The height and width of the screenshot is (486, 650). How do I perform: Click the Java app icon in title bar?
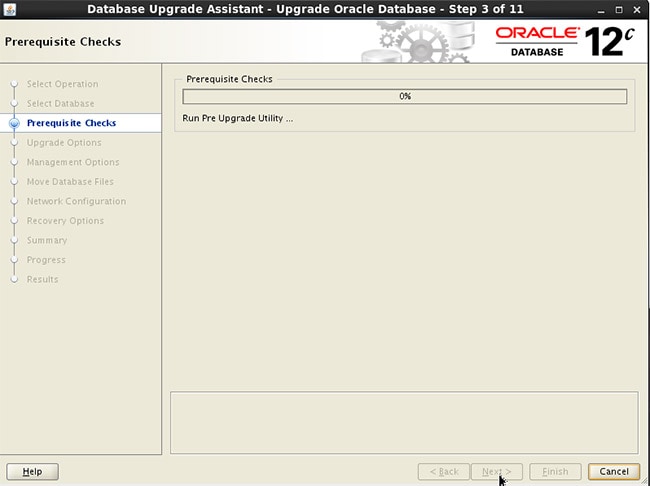pyautogui.click(x=9, y=9)
